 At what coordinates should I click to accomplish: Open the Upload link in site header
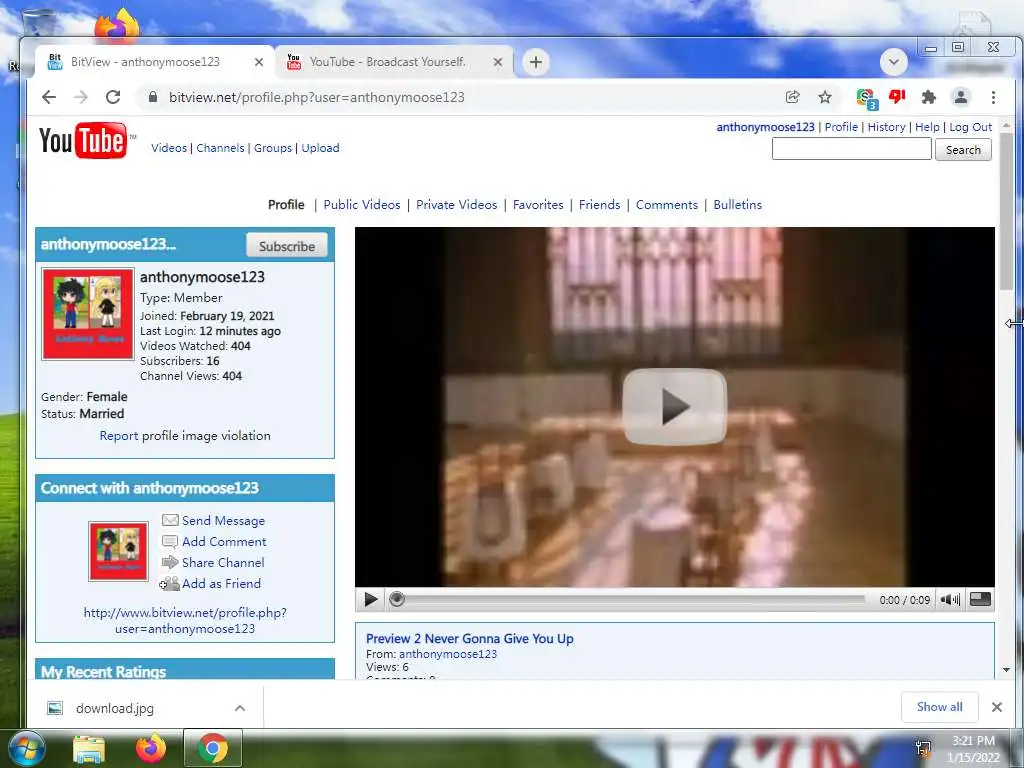pos(320,148)
